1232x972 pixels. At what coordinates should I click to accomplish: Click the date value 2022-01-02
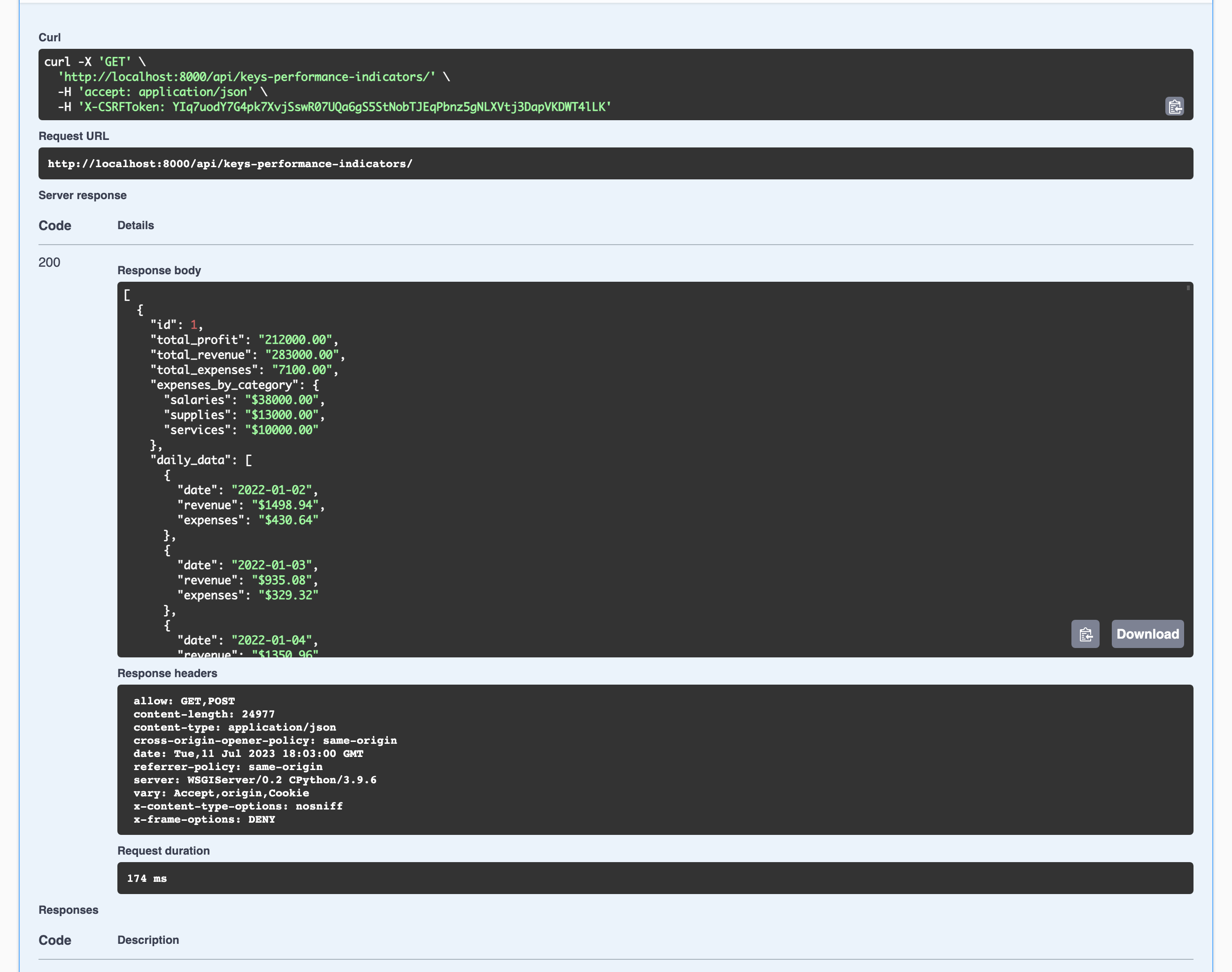(x=271, y=490)
